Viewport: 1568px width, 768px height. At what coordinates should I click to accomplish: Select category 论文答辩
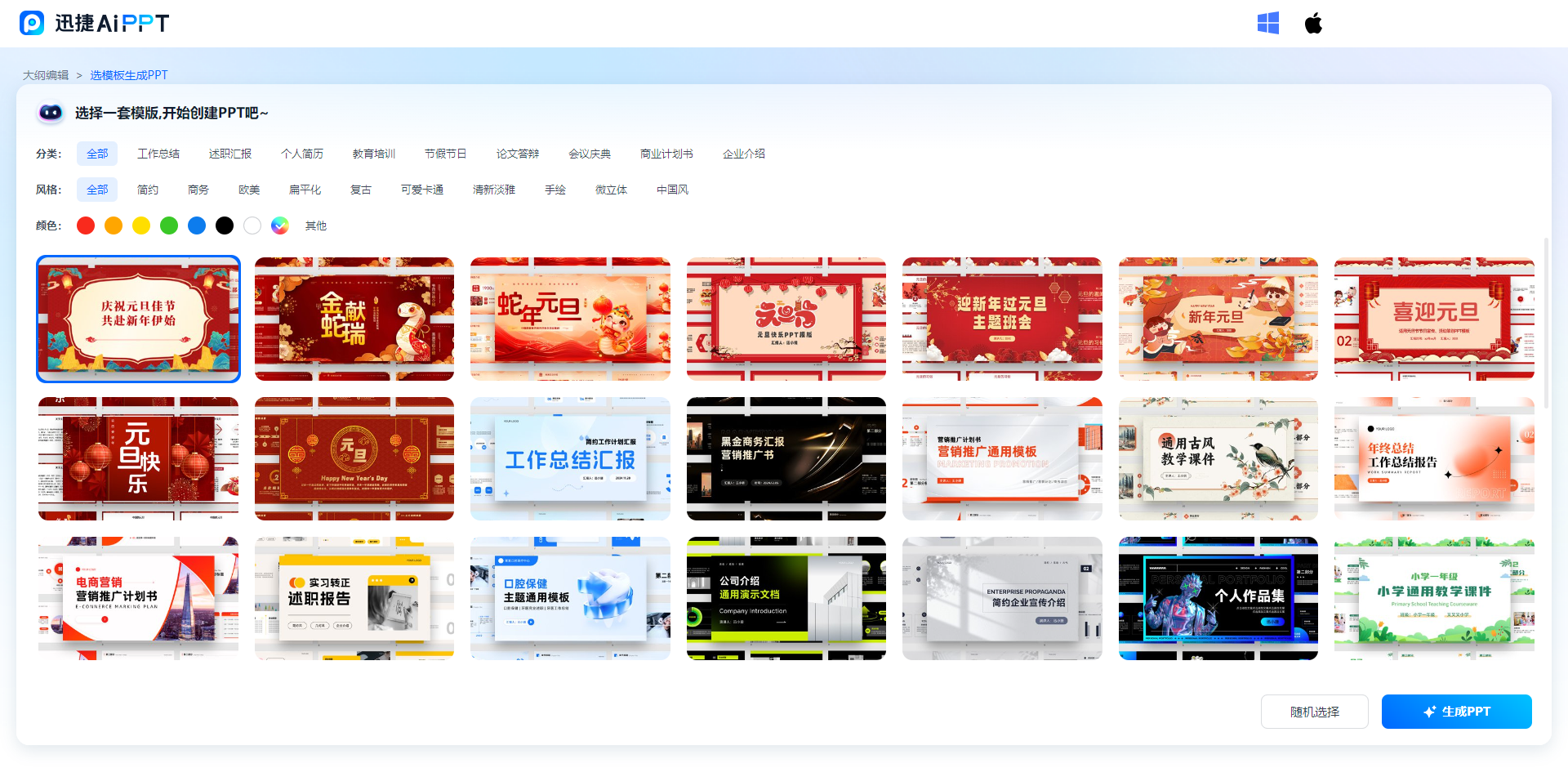point(518,154)
